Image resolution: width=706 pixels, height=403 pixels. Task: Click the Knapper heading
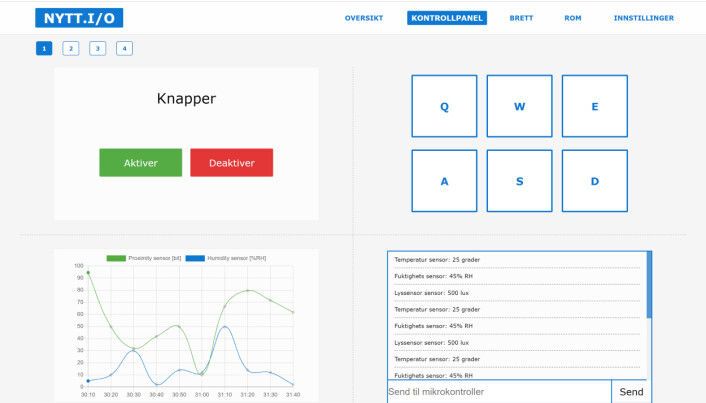pos(186,99)
